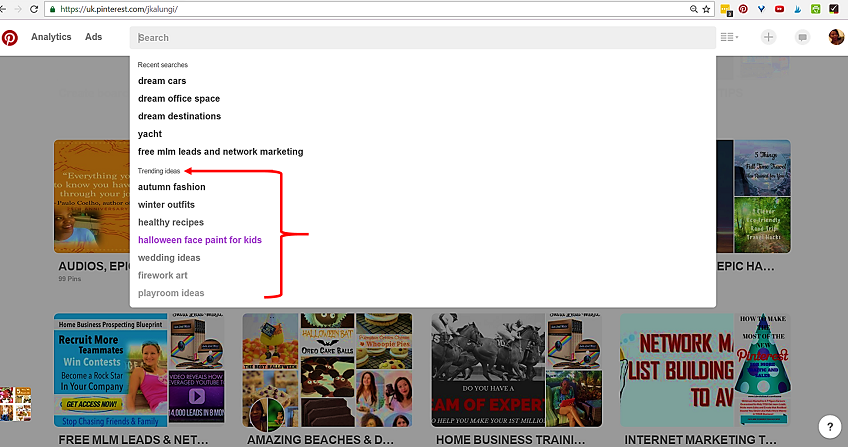Click the small collage thumbnail at the left edge

tap(15, 404)
